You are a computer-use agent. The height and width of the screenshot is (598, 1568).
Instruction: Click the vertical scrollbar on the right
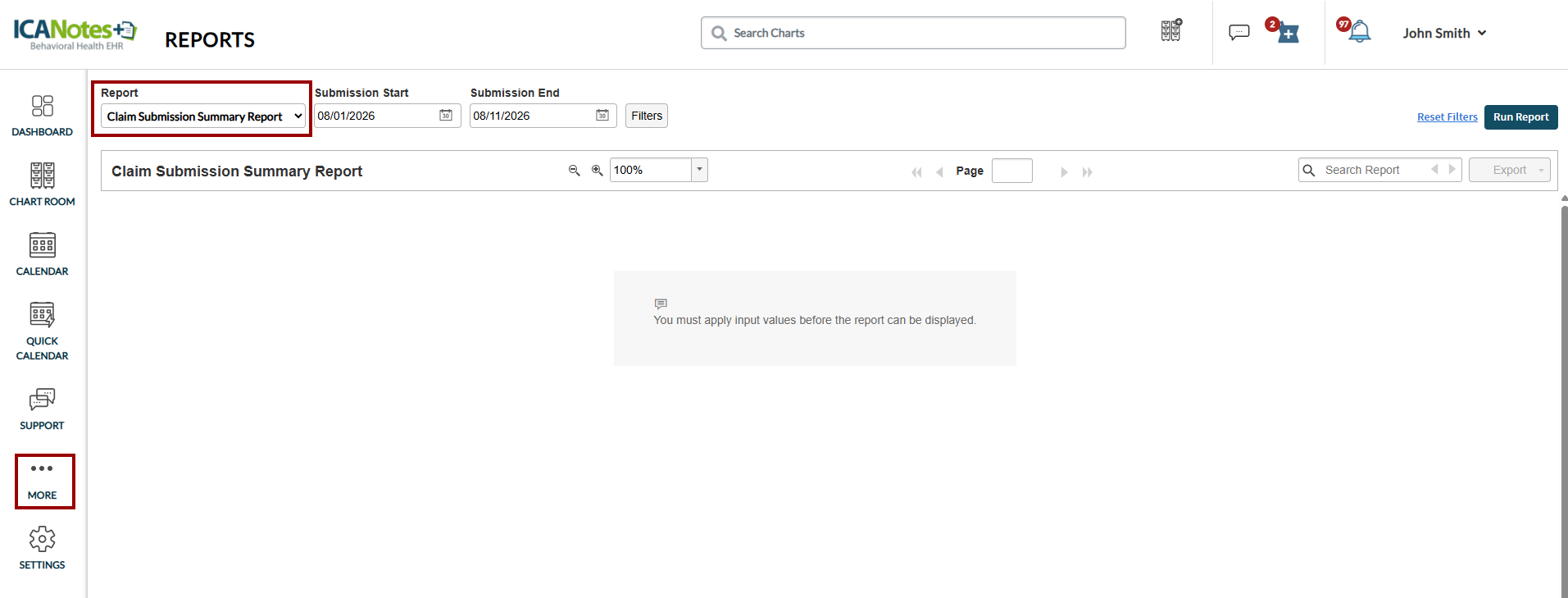coord(1564,400)
